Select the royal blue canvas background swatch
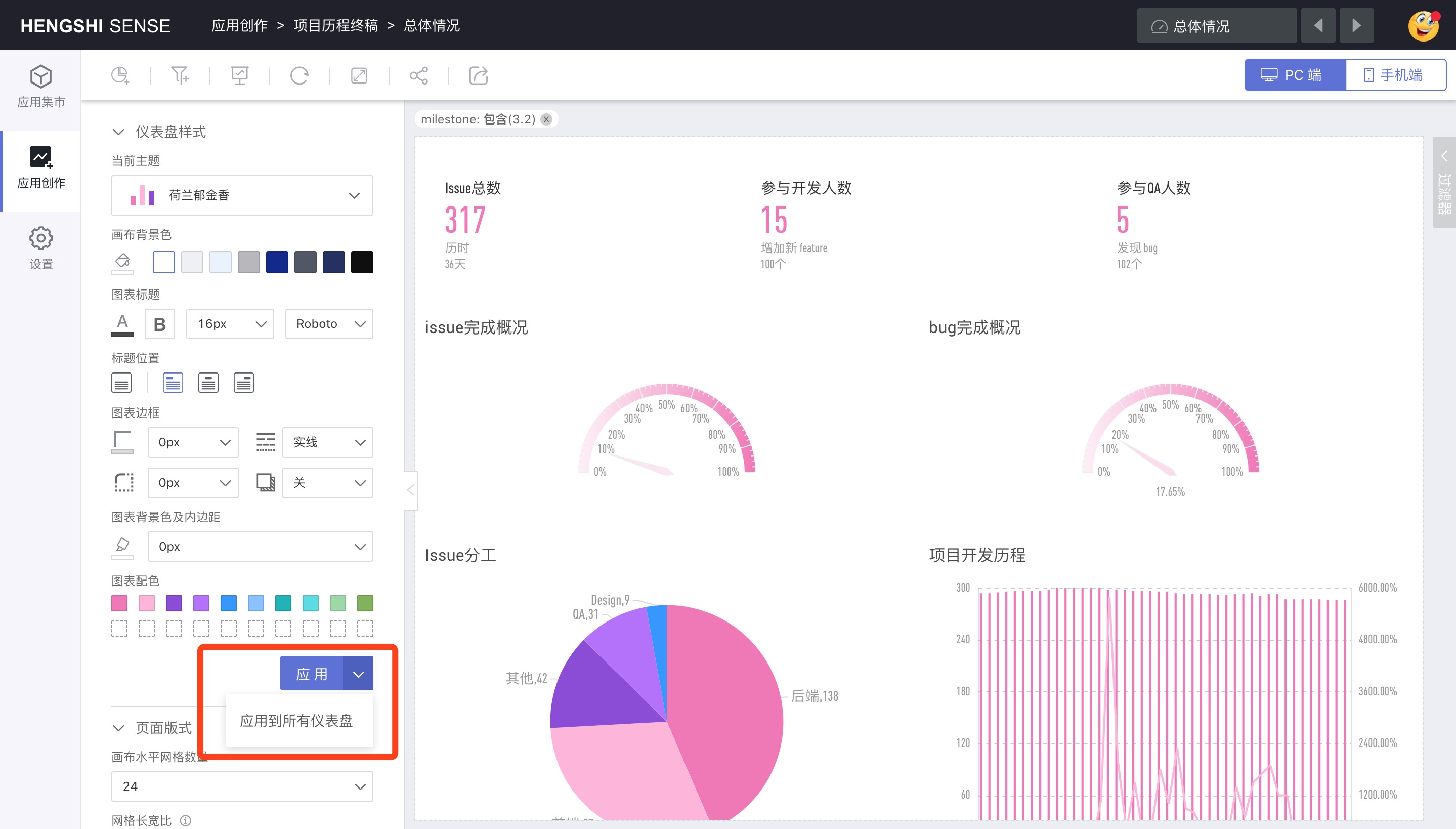The image size is (1456, 829). click(277, 263)
